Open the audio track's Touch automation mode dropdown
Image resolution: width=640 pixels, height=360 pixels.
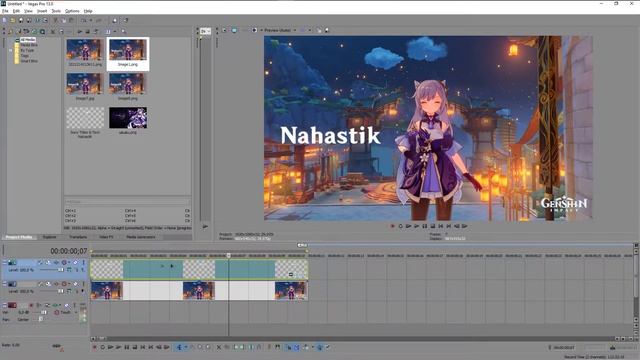click(x=76, y=312)
